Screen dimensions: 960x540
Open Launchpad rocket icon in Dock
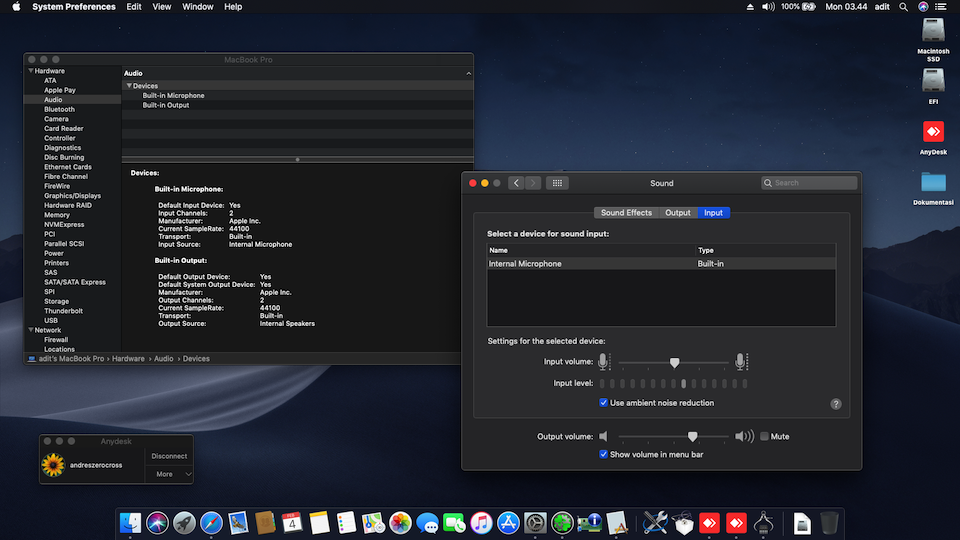pyautogui.click(x=184, y=523)
